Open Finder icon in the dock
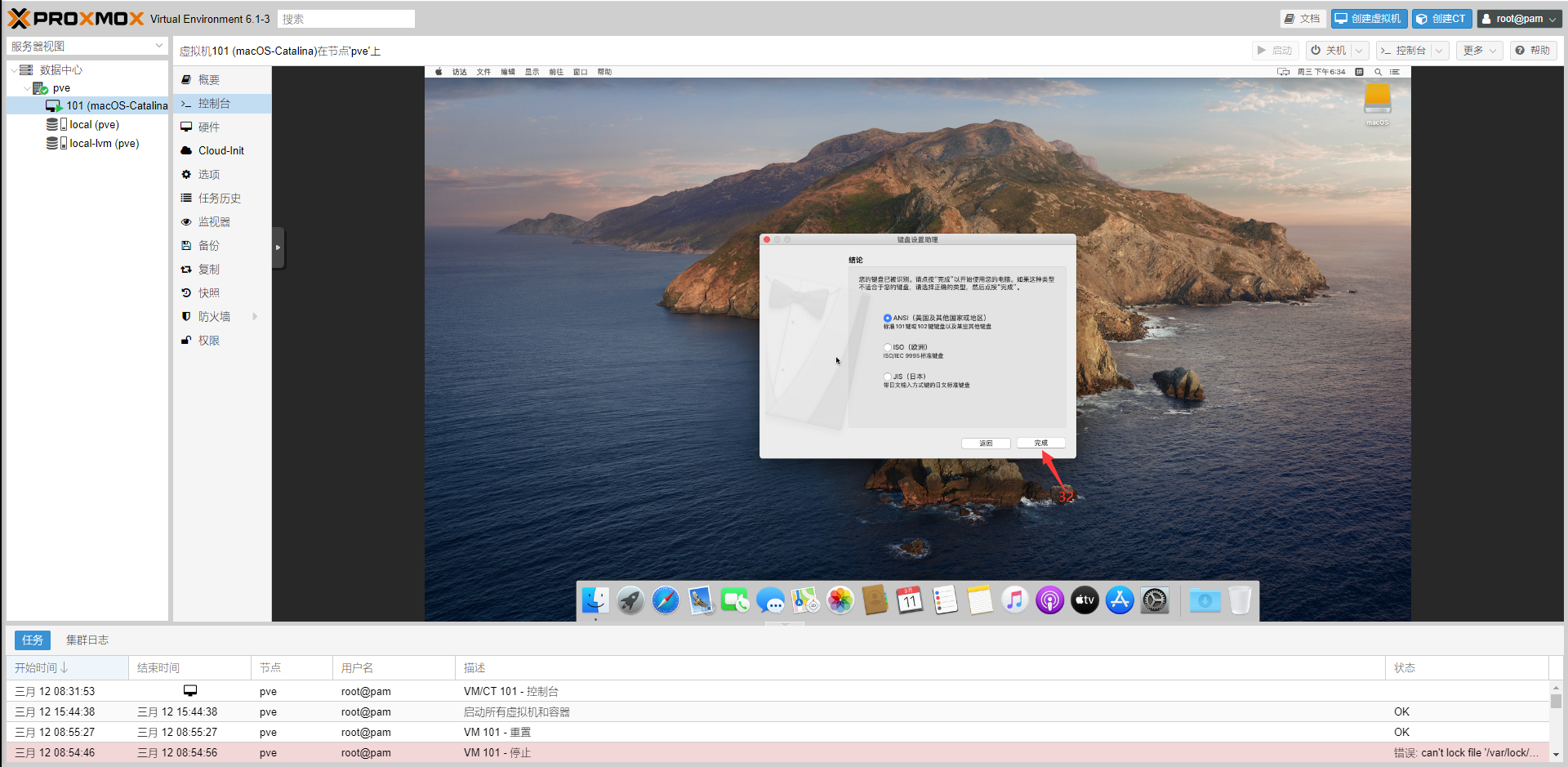Viewport: 1568px width, 767px height. (x=595, y=601)
